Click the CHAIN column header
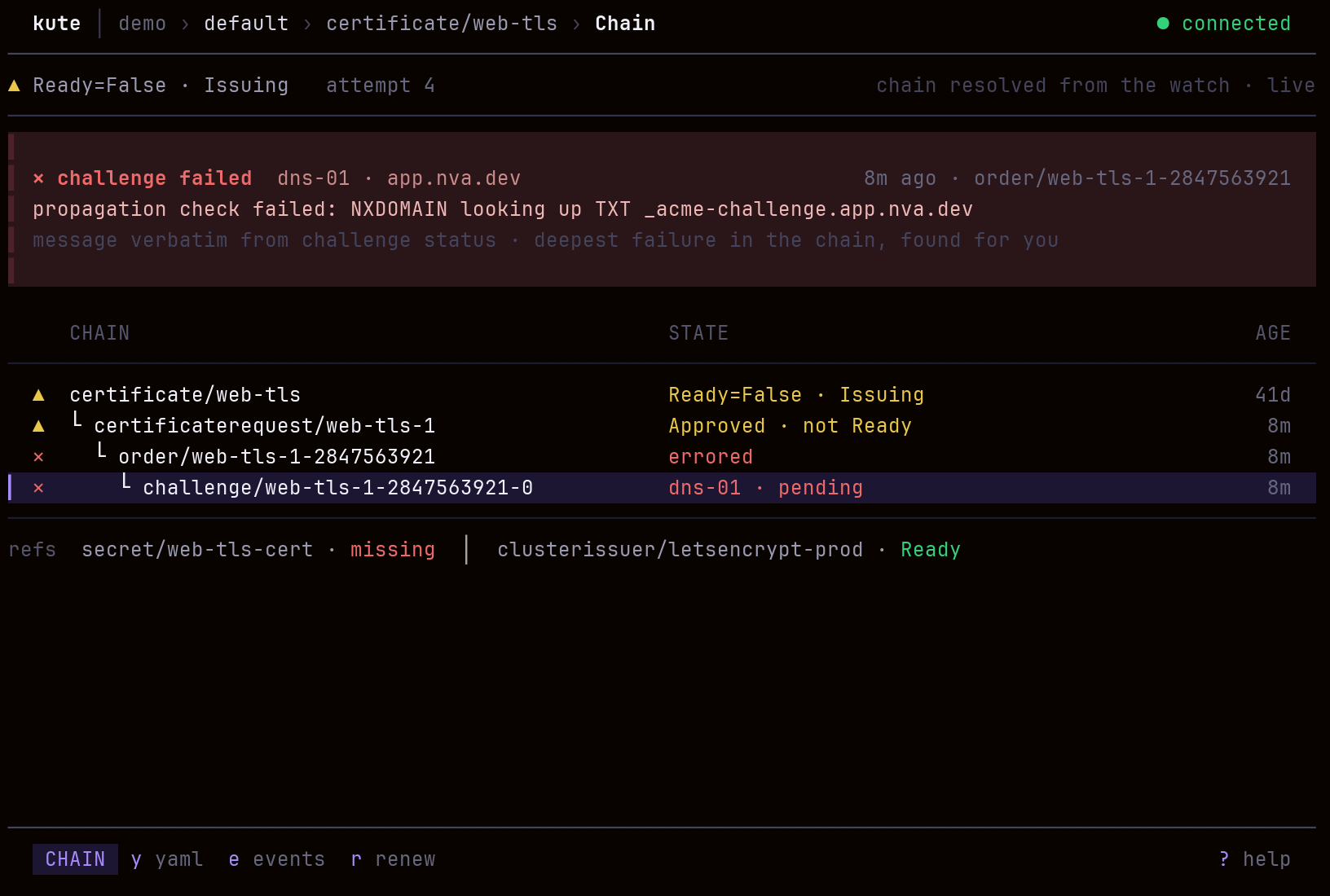 coord(99,333)
